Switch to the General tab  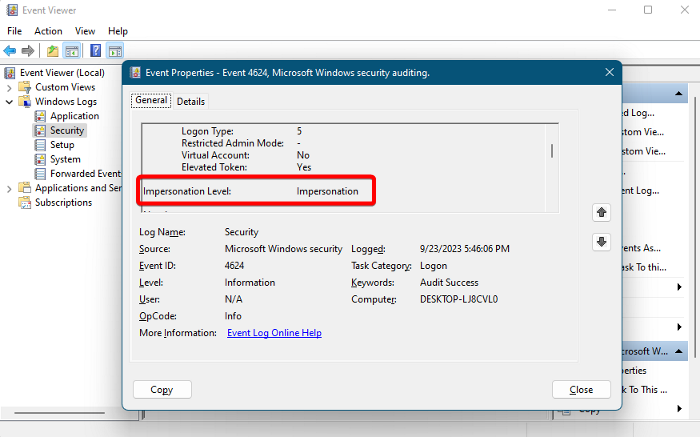[x=151, y=100]
